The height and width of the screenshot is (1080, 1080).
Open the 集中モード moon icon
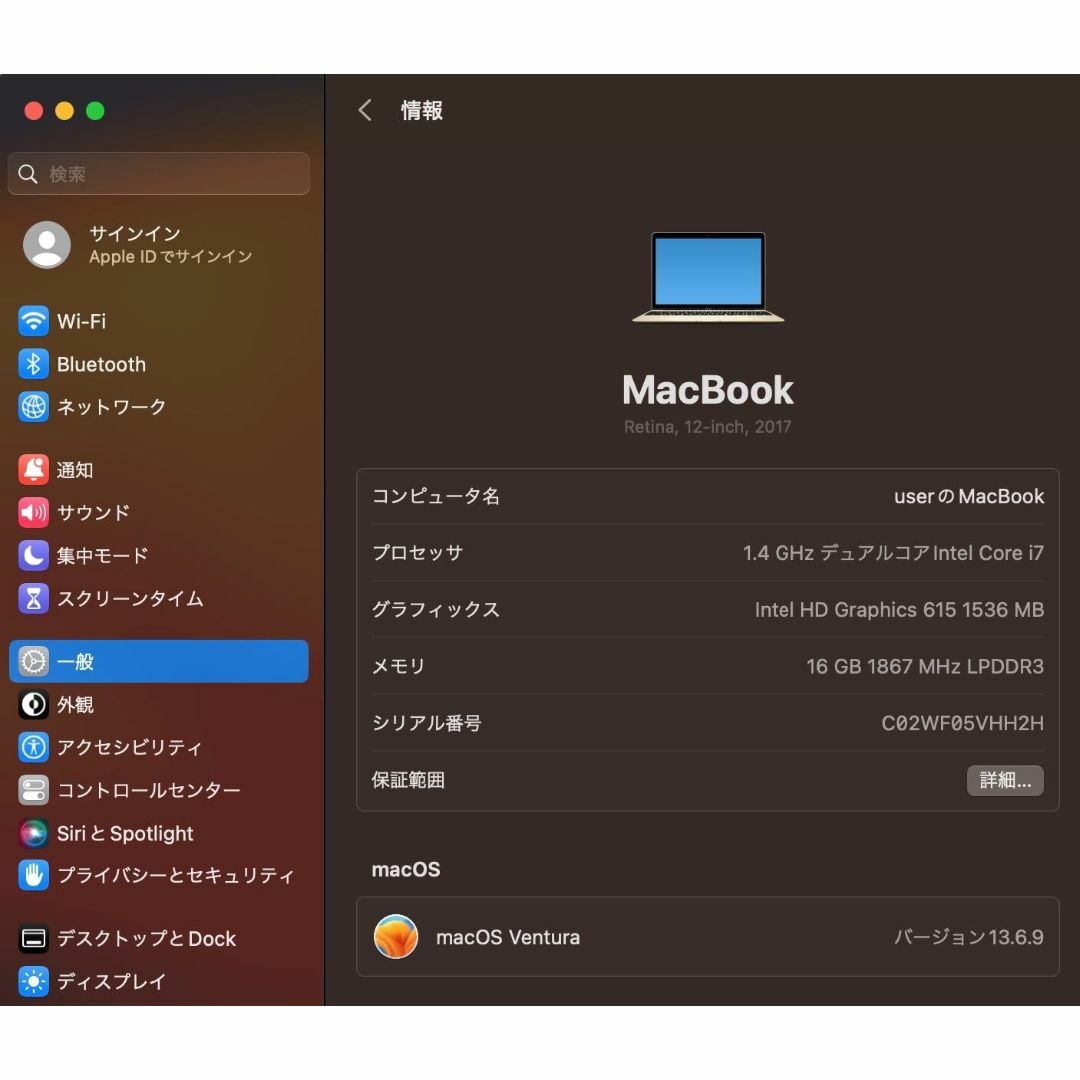click(33, 555)
